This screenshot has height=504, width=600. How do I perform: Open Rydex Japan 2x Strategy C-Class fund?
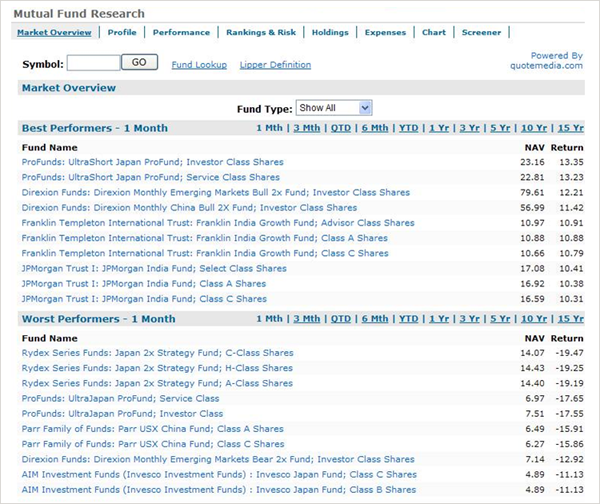click(x=157, y=352)
